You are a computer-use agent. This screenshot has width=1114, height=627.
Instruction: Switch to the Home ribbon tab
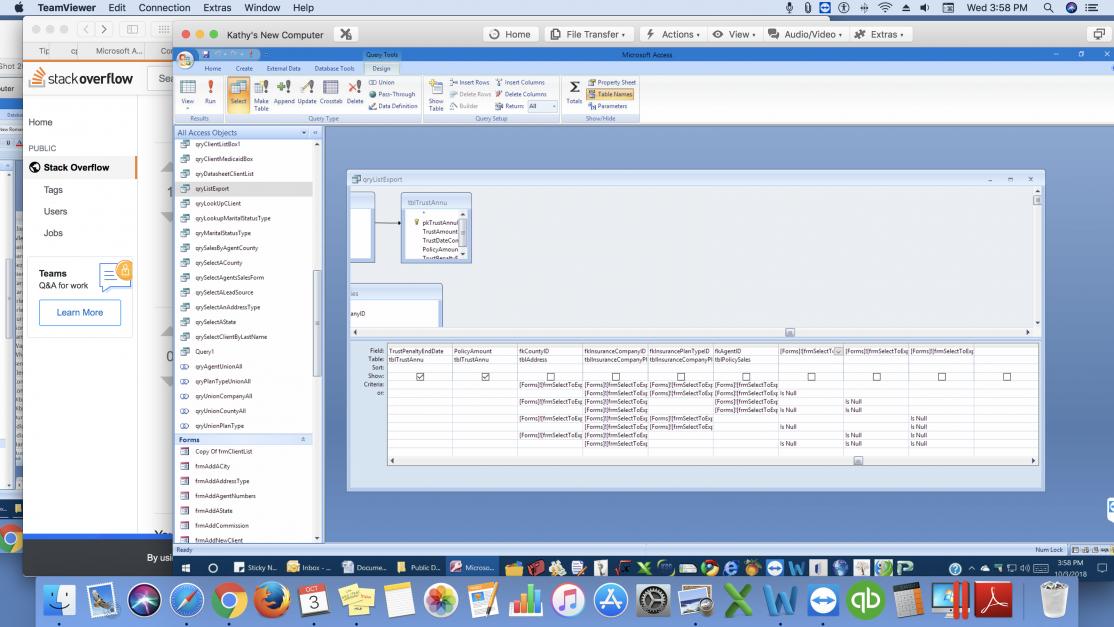[213, 69]
